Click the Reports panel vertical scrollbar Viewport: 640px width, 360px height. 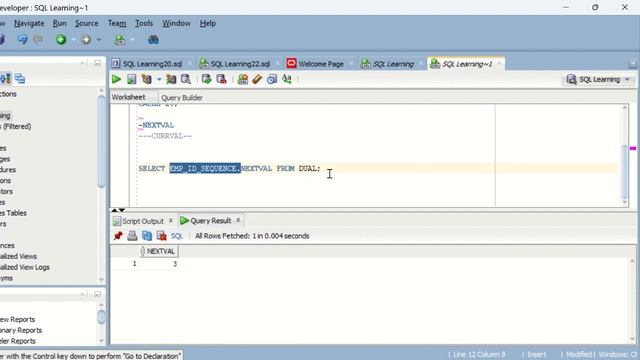coord(101,317)
